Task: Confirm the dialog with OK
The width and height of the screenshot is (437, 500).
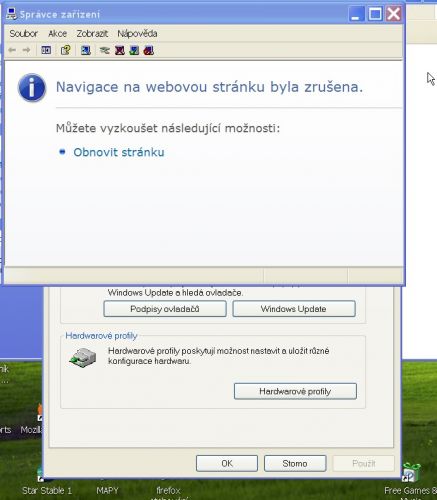Action: coord(227,464)
